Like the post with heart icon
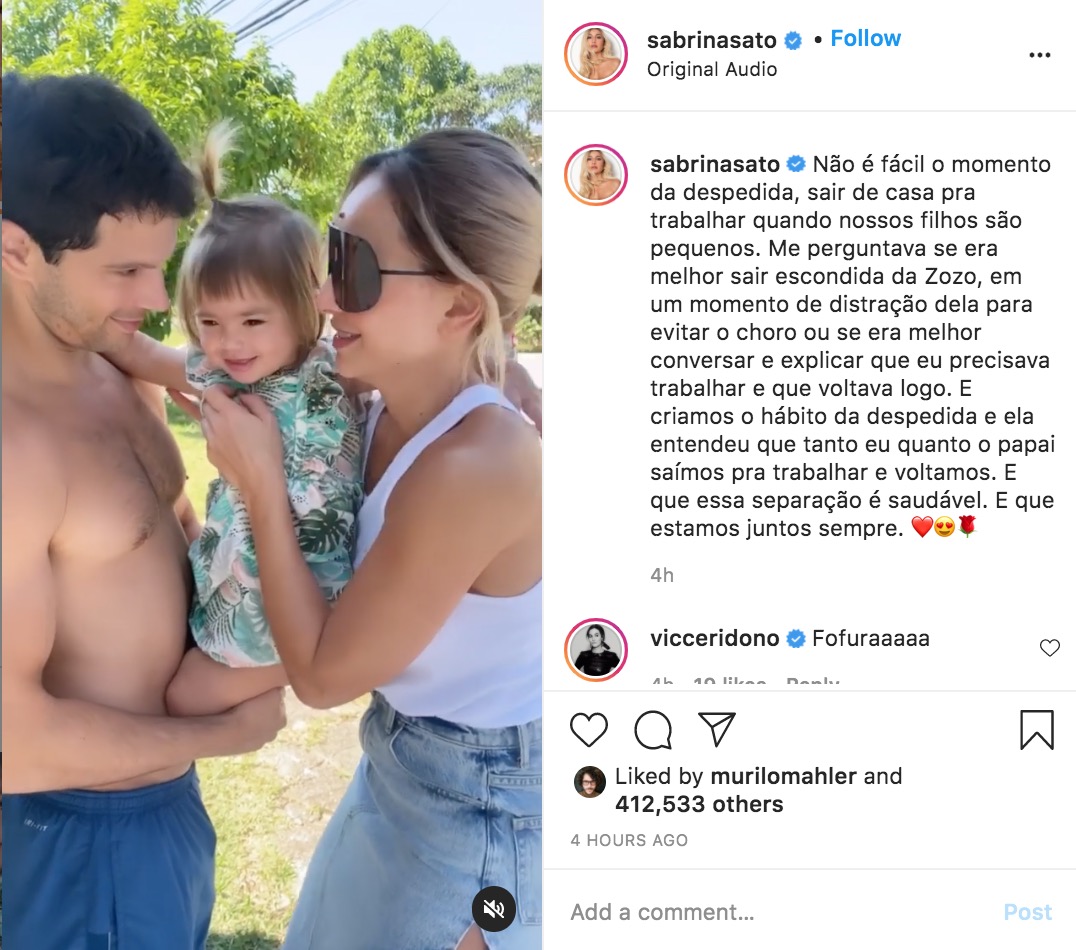This screenshot has height=950, width=1076. (589, 729)
